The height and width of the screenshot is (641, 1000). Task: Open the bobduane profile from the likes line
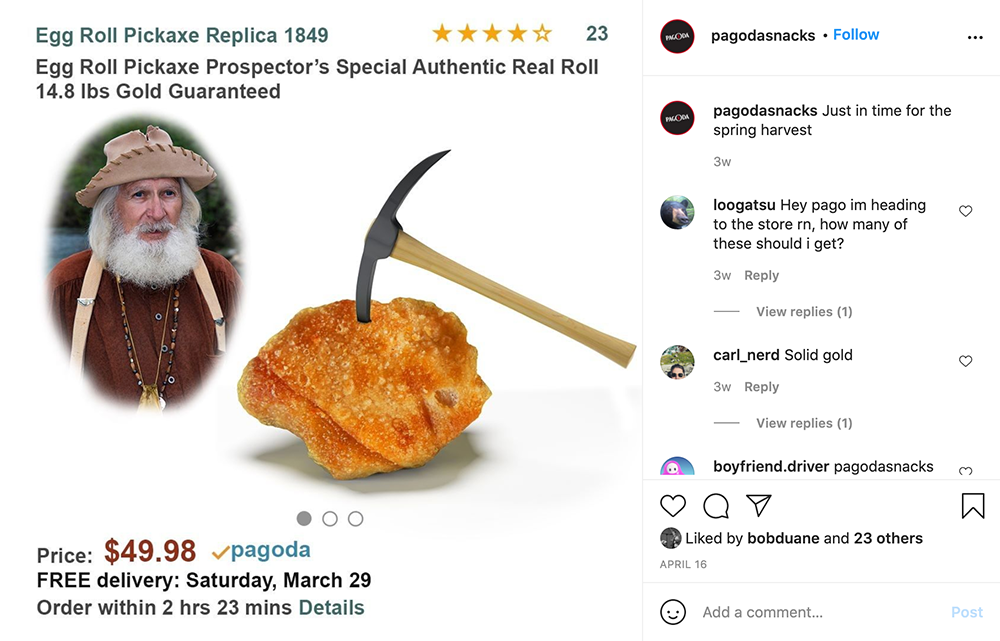click(x=783, y=538)
